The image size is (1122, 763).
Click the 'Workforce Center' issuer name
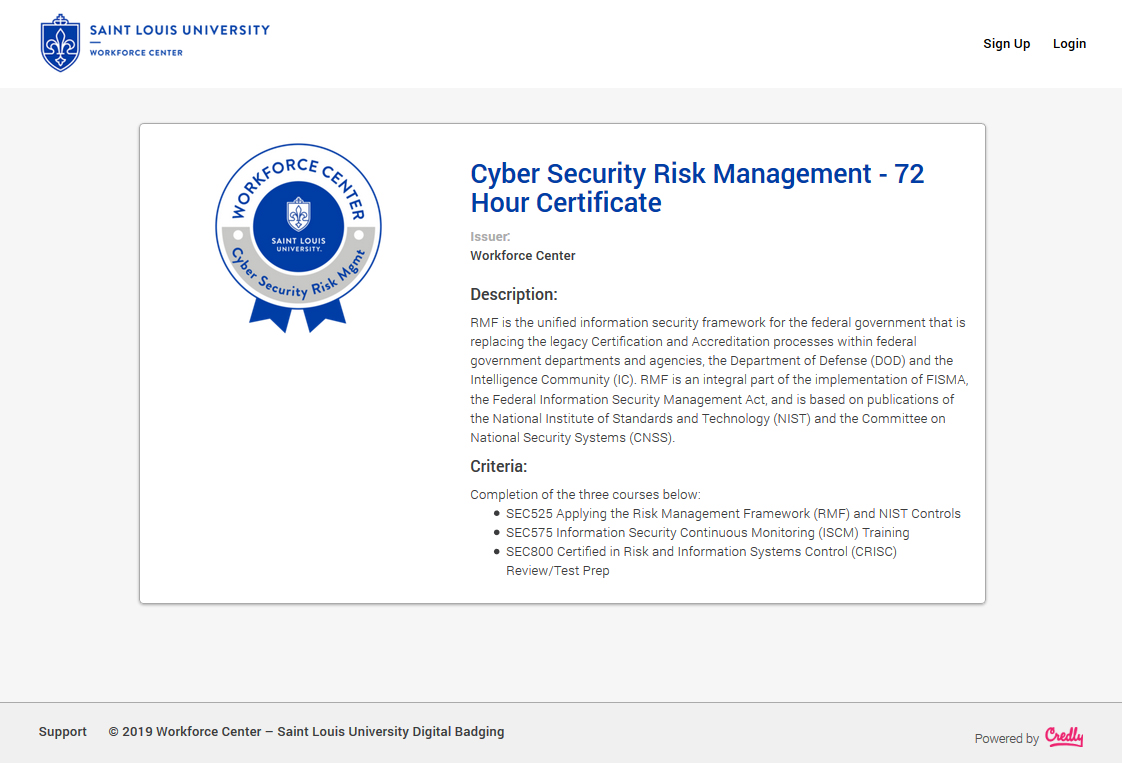point(522,256)
